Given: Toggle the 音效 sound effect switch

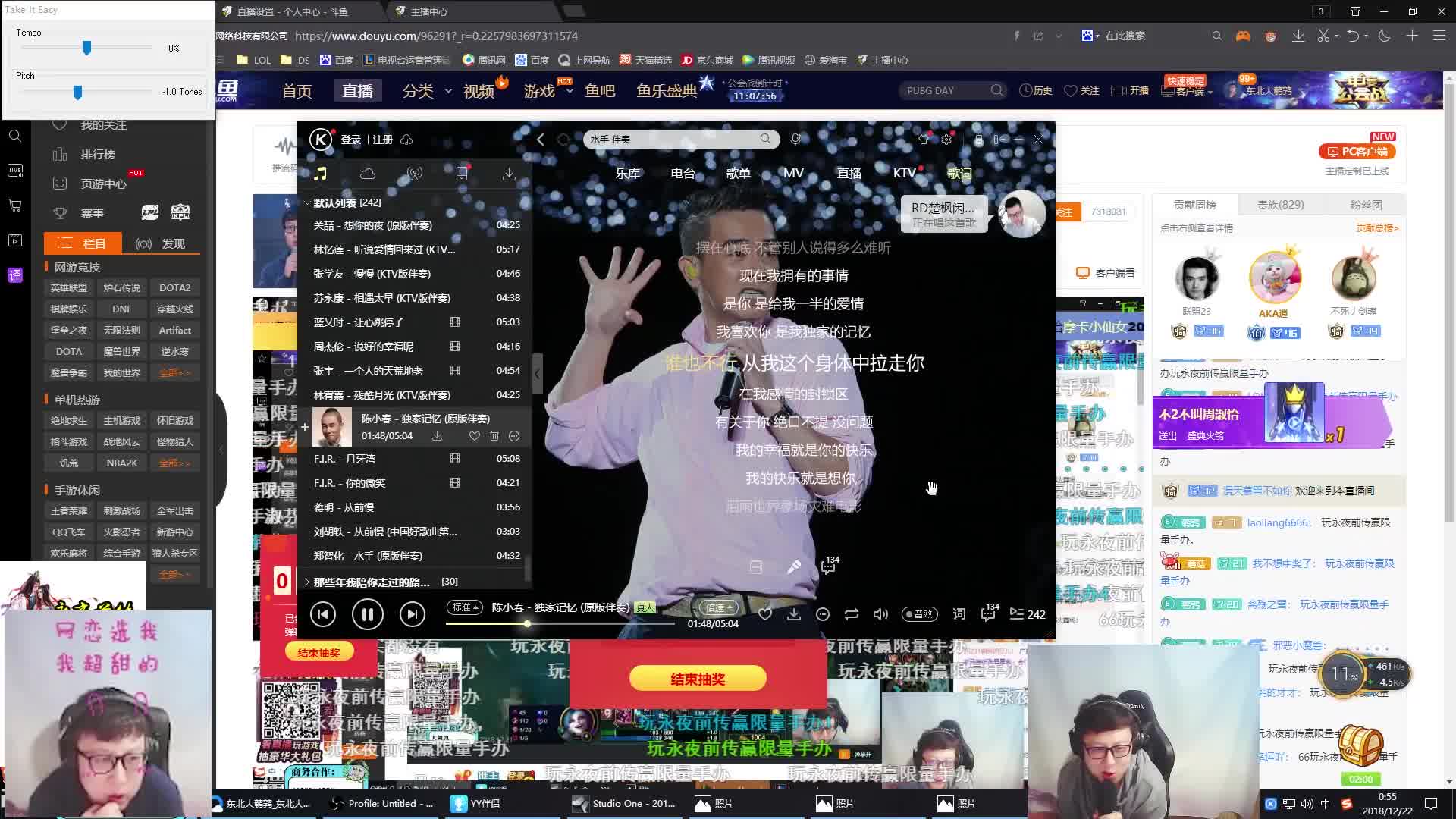Looking at the screenshot, I should click(x=920, y=614).
